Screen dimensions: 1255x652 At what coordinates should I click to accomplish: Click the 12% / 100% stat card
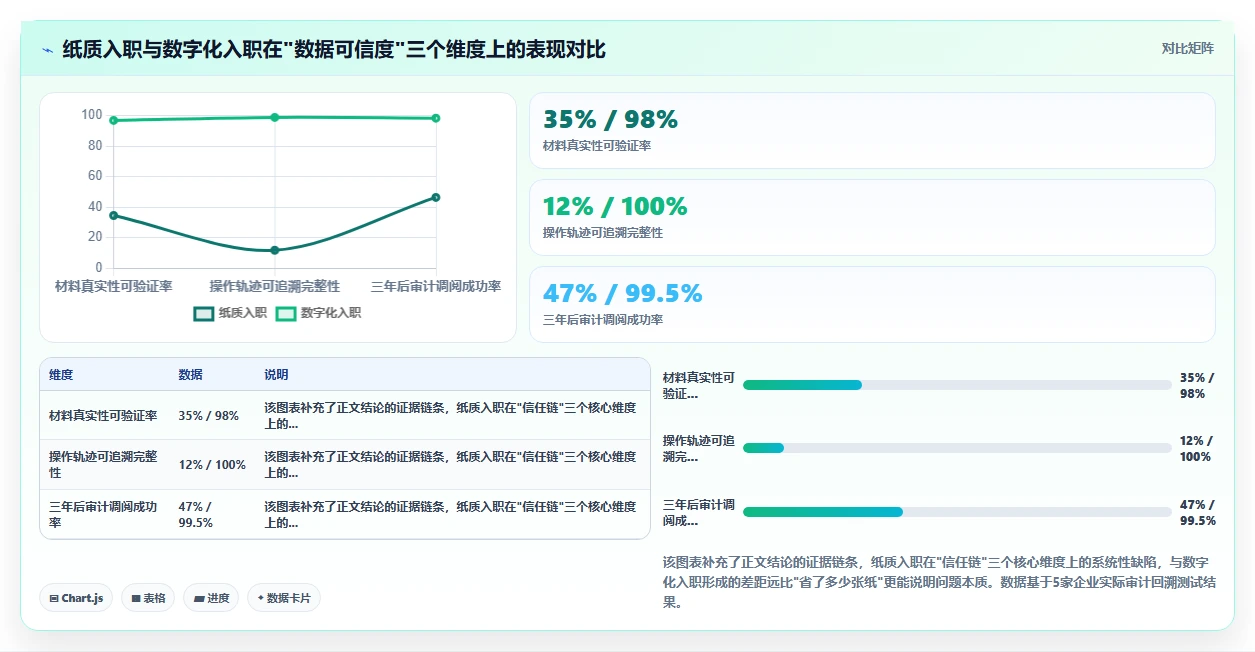(872, 218)
